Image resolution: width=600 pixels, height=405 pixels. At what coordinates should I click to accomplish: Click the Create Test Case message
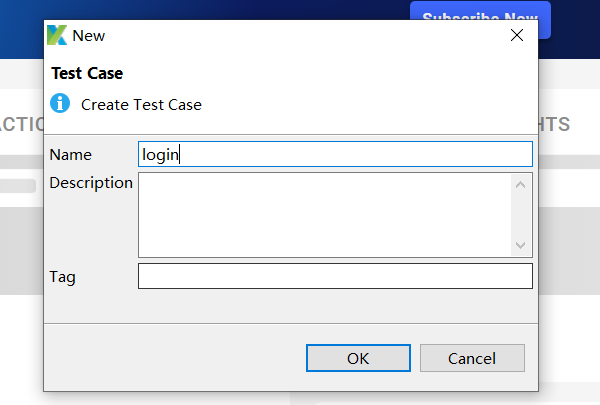[x=141, y=104]
